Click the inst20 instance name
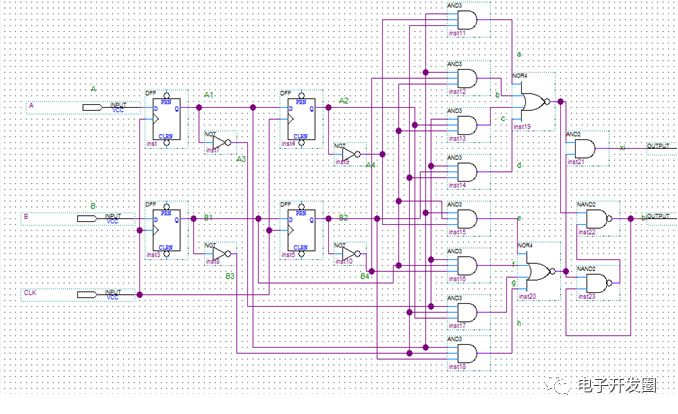 (528, 296)
